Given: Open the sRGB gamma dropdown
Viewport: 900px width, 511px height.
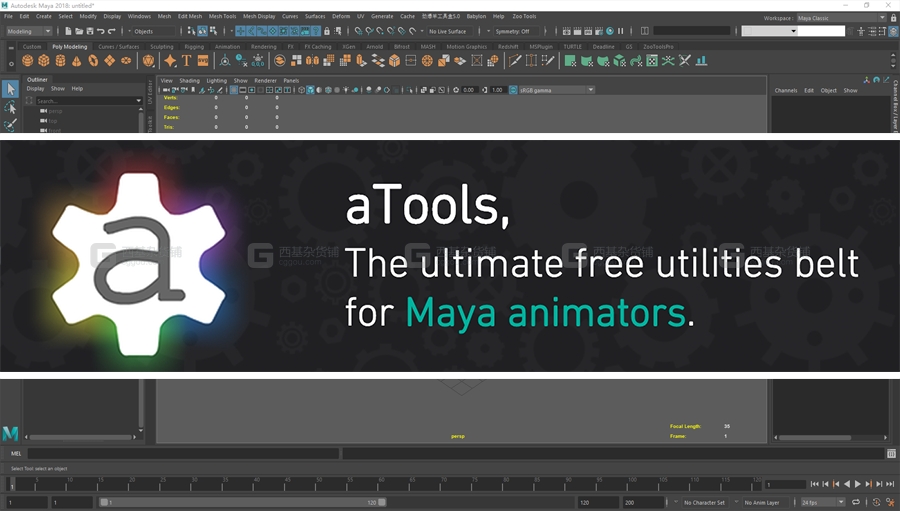Looking at the screenshot, I should 557,90.
